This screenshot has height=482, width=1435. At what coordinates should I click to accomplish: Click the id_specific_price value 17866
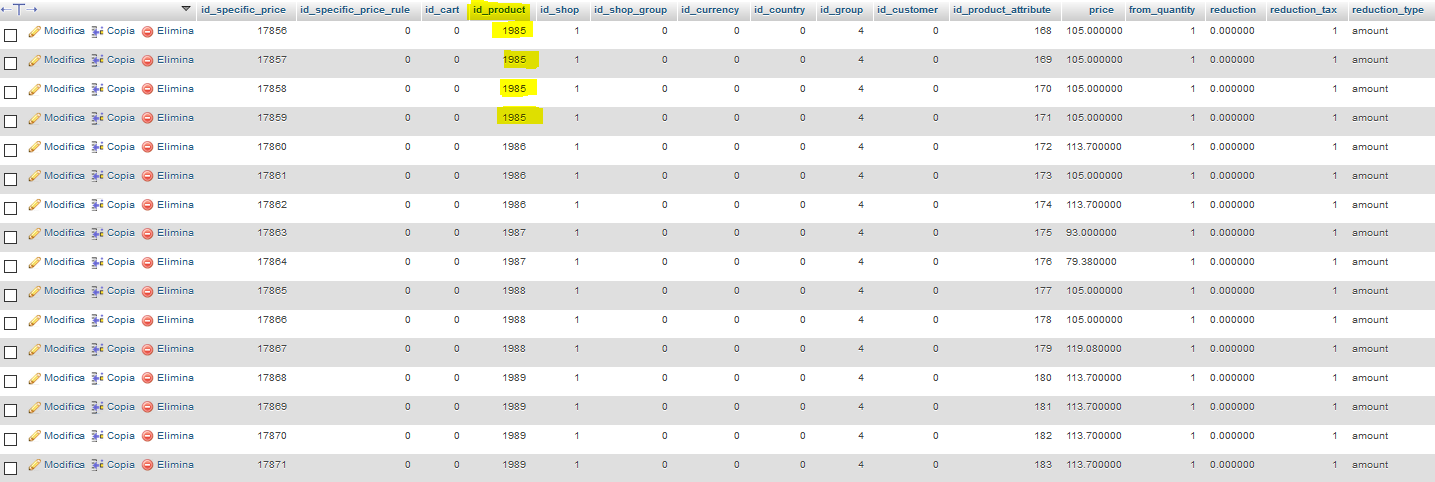tap(272, 320)
